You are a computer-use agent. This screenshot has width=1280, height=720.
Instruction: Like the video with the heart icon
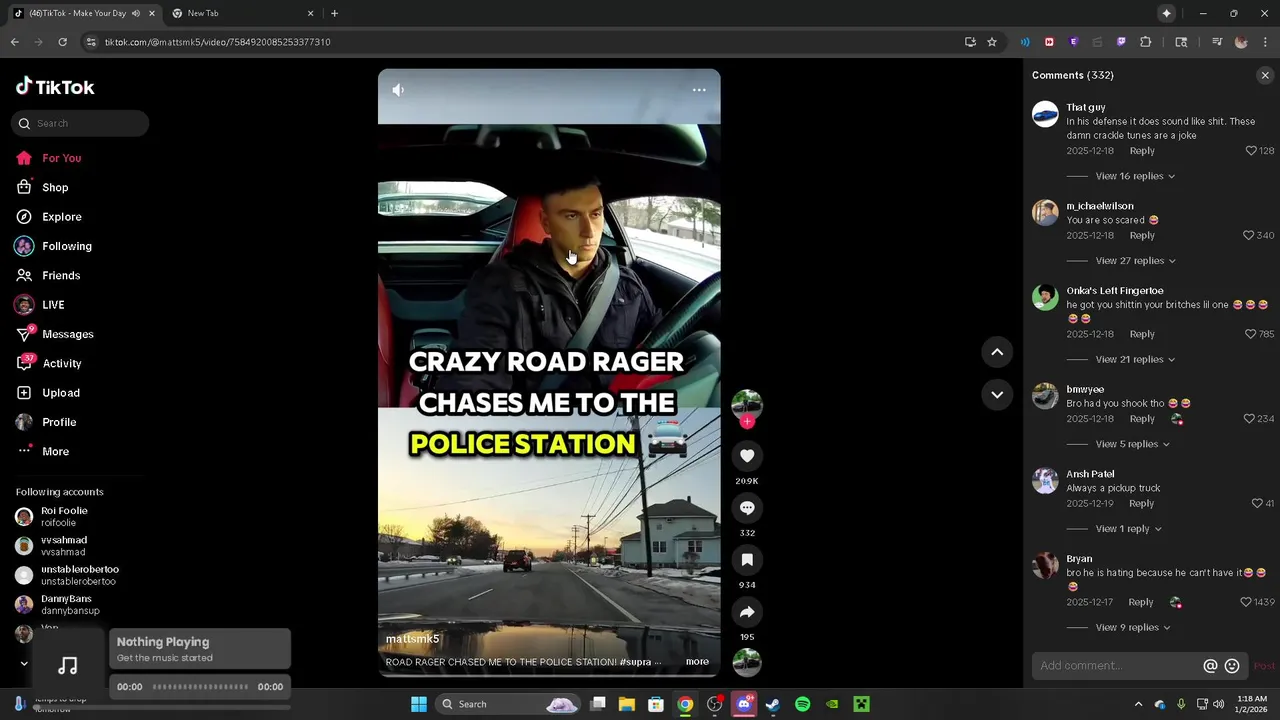(x=747, y=456)
